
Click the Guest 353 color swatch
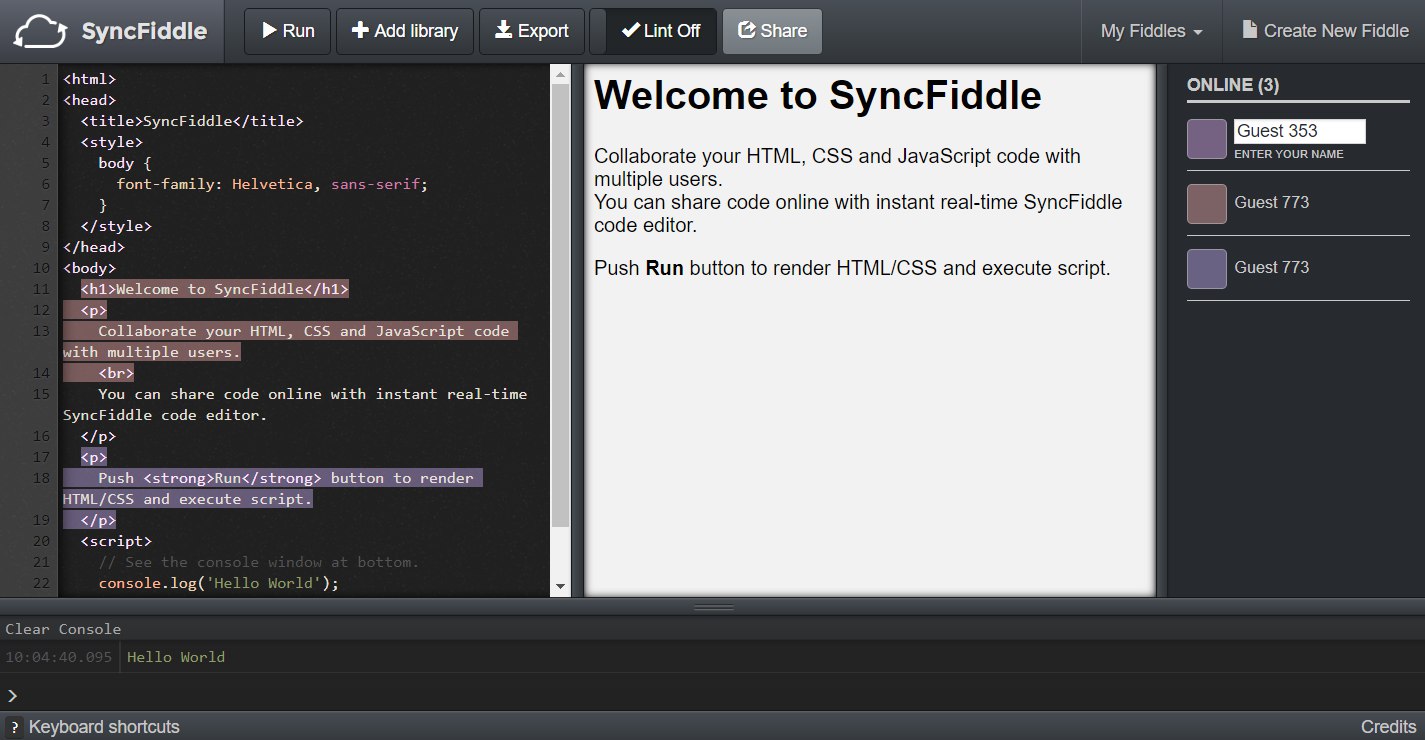pos(1207,139)
